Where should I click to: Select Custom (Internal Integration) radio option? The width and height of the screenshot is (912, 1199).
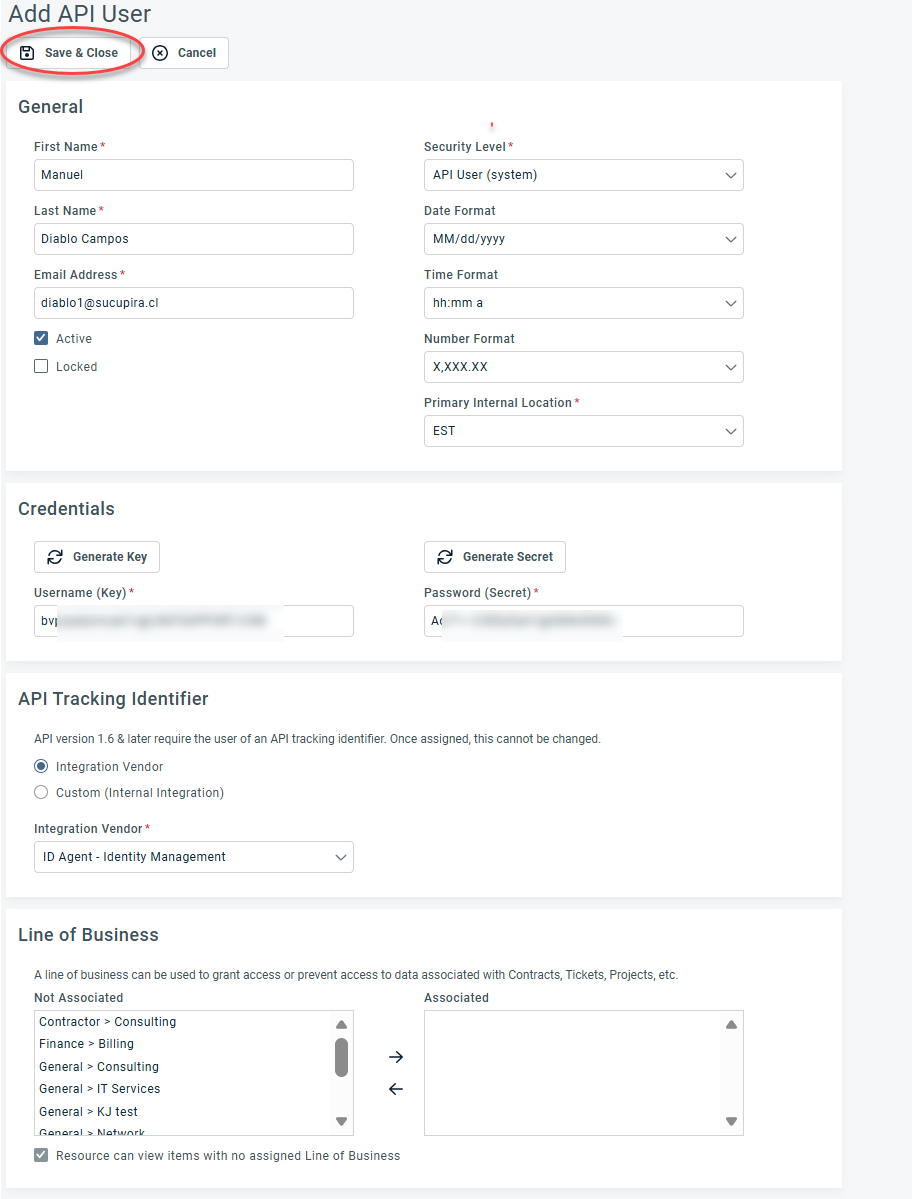coord(41,793)
